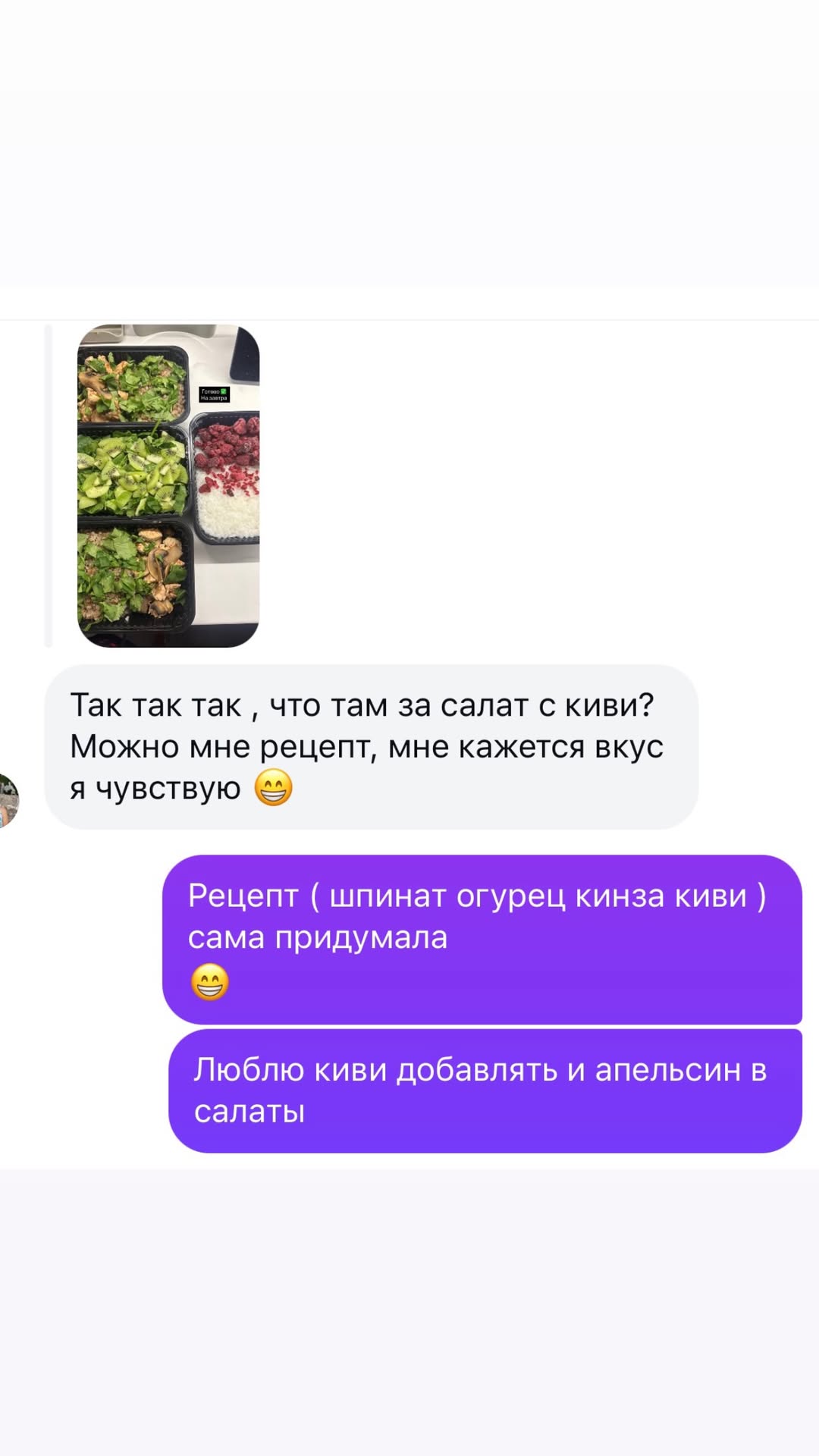The width and height of the screenshot is (819, 1456).
Task: Tap the grinning emoji in the gray message
Action: click(x=273, y=788)
